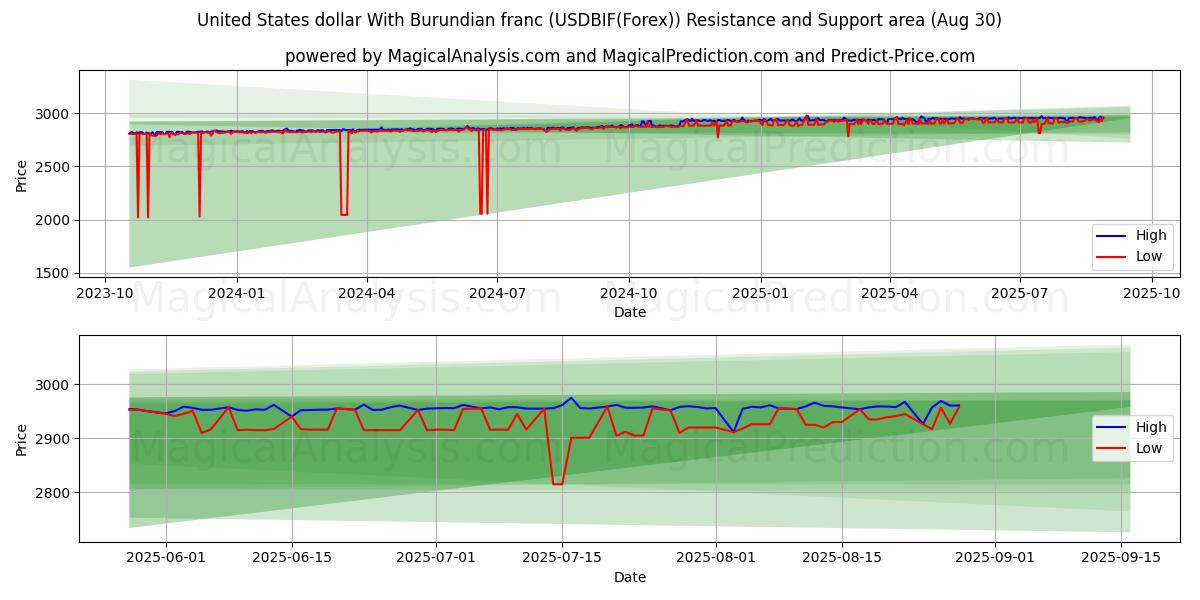Click the '2025-07' x-axis tick label
Viewport: 1200px width, 600px height.
(1020, 293)
